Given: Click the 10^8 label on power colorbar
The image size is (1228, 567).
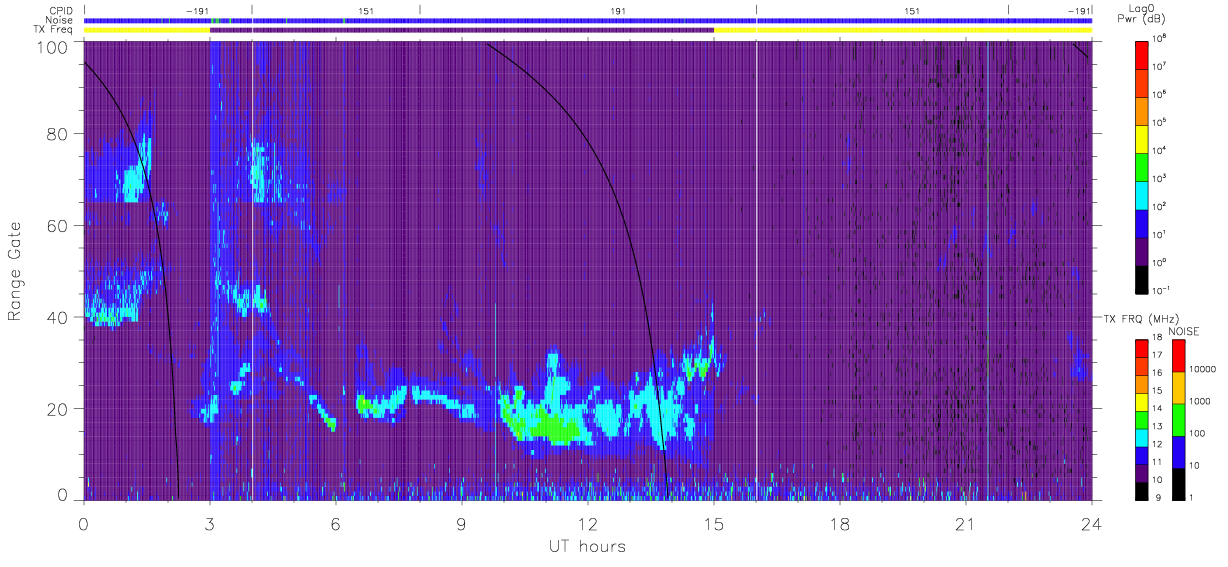Looking at the screenshot, I should [1159, 39].
